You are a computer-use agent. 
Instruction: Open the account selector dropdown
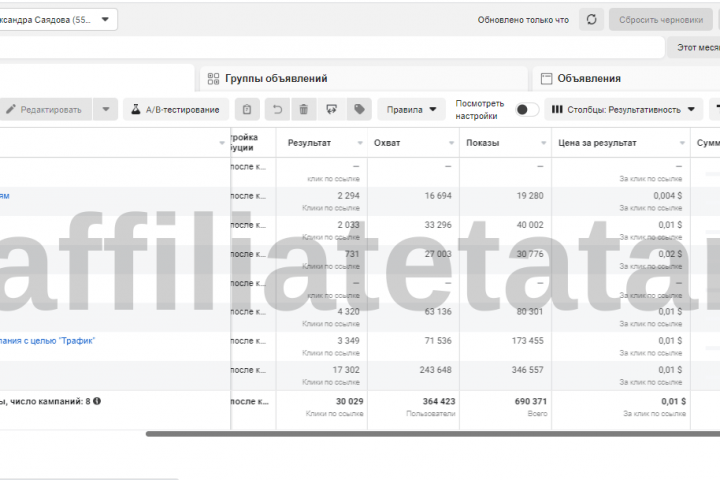click(57, 19)
